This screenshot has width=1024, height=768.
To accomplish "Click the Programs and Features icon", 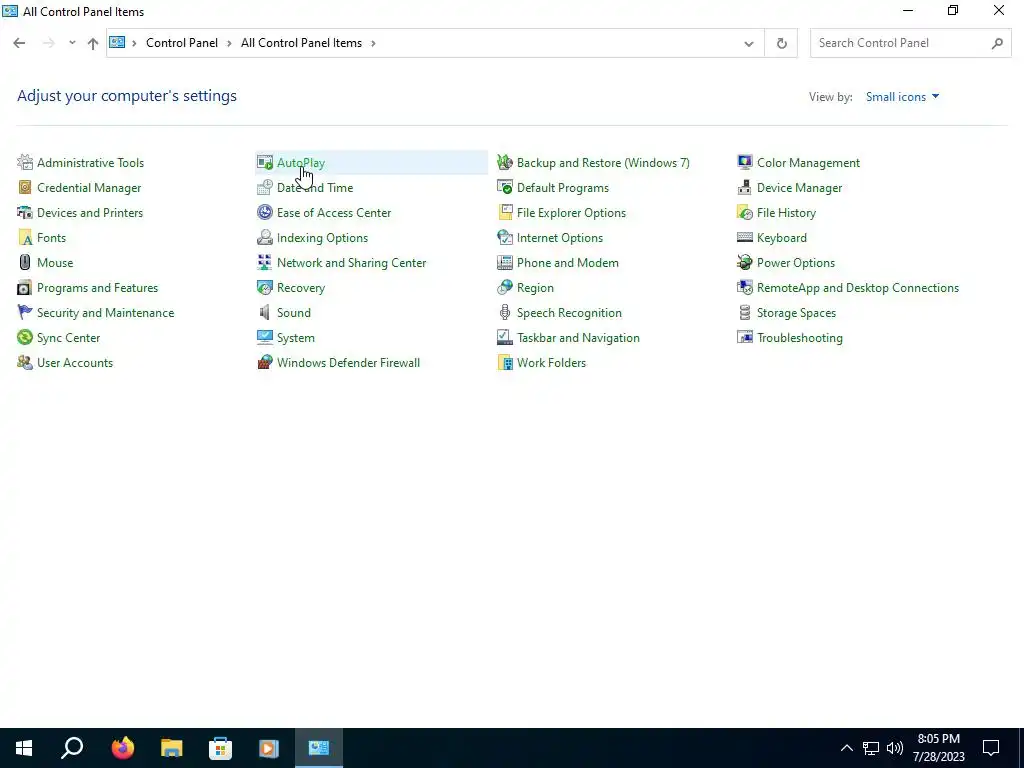I will click(x=25, y=287).
